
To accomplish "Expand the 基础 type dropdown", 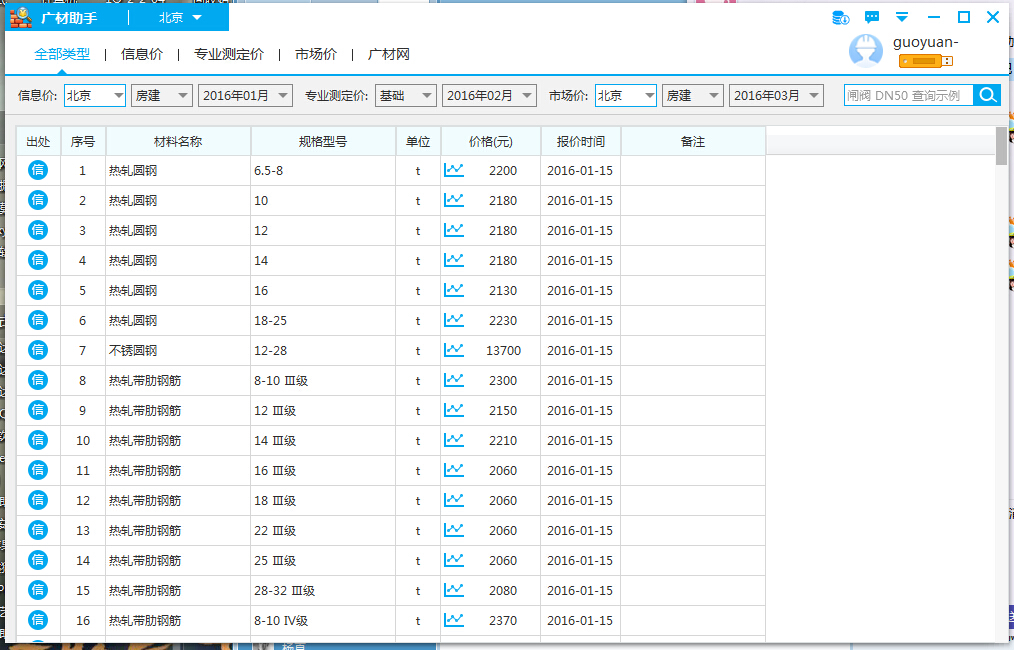I will tap(406, 95).
